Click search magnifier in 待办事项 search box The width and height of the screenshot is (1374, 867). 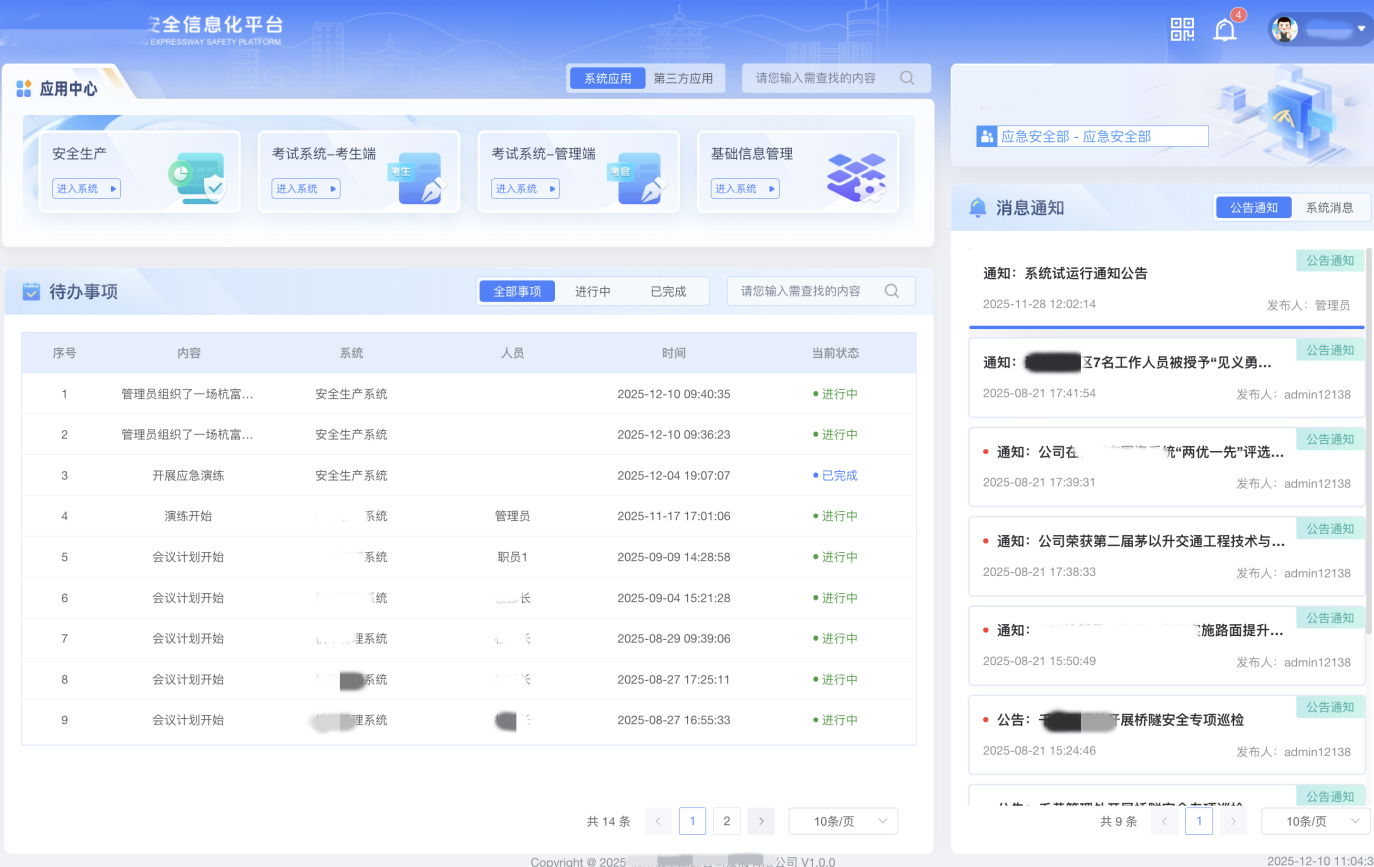click(892, 291)
